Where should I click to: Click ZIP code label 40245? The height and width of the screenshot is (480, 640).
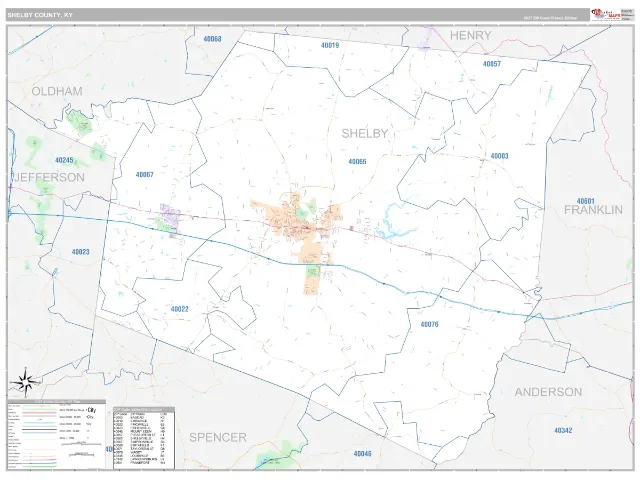(64, 160)
